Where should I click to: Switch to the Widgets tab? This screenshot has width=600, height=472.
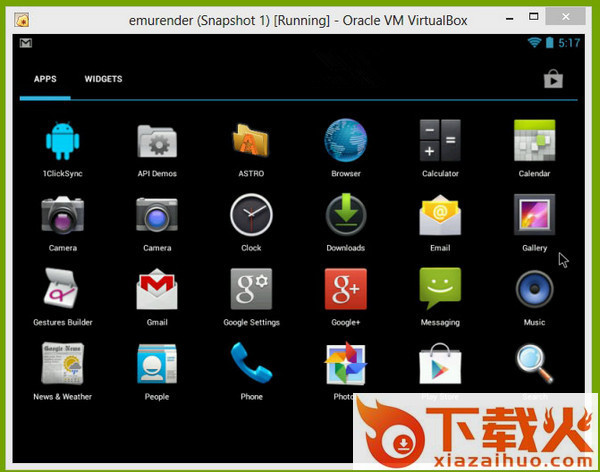pos(103,79)
